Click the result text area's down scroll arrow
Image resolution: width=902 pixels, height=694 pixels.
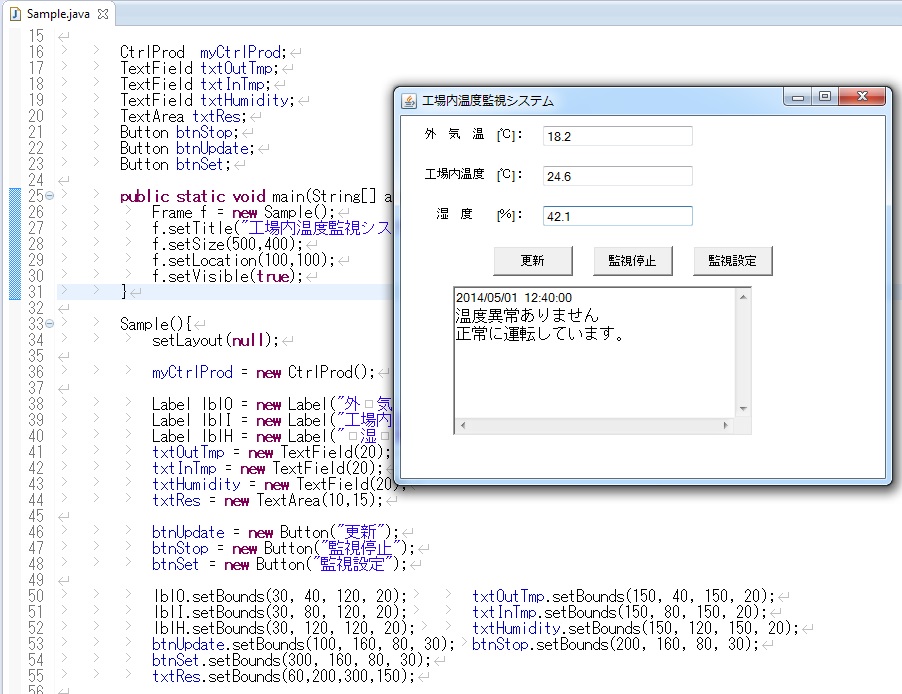click(x=743, y=409)
